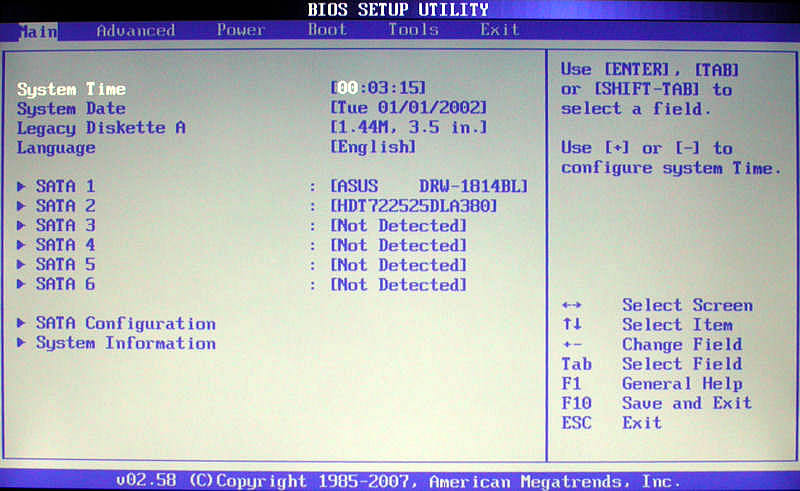Expand the SATA 1 arrow
Screen dimensions: 800x491
[21, 186]
